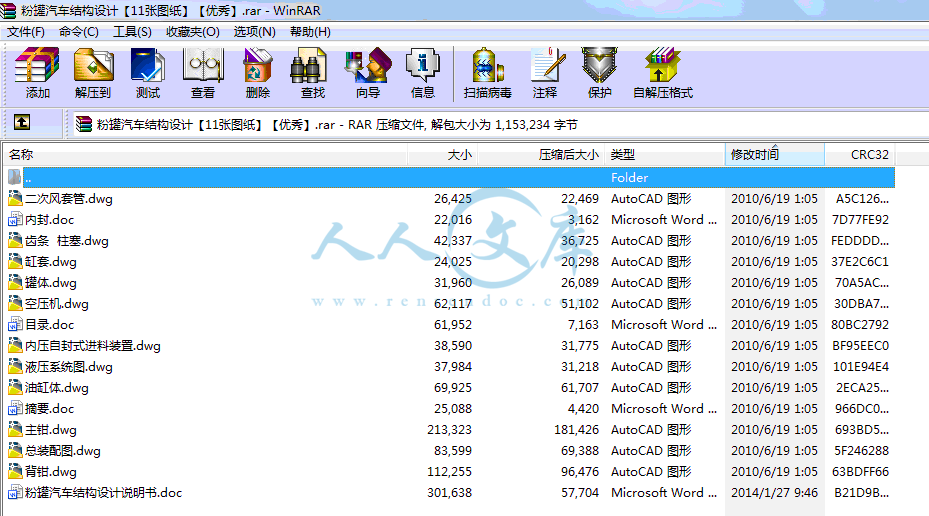Click the date 2014/1/27 9:46
Screen dimensions: 929x516
point(774,493)
